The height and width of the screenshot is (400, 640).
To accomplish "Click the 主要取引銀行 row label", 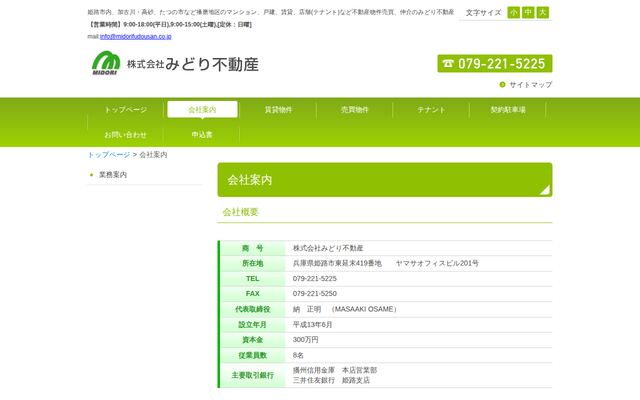I will pyautogui.click(x=253, y=375).
